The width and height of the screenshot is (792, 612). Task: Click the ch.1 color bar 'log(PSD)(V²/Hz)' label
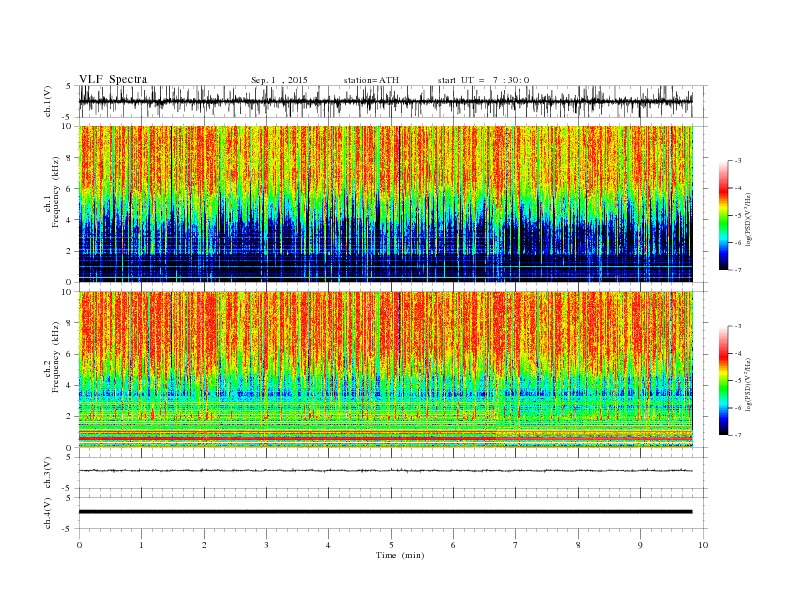pos(748,219)
